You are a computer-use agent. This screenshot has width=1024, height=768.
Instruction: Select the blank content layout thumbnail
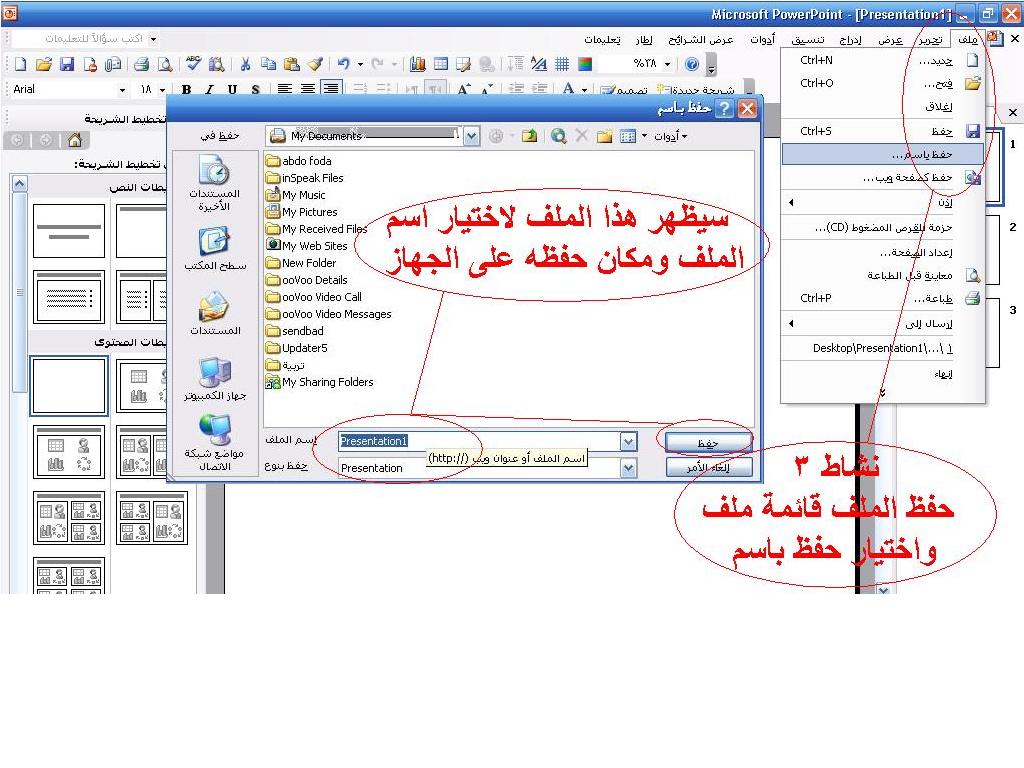click(x=69, y=385)
